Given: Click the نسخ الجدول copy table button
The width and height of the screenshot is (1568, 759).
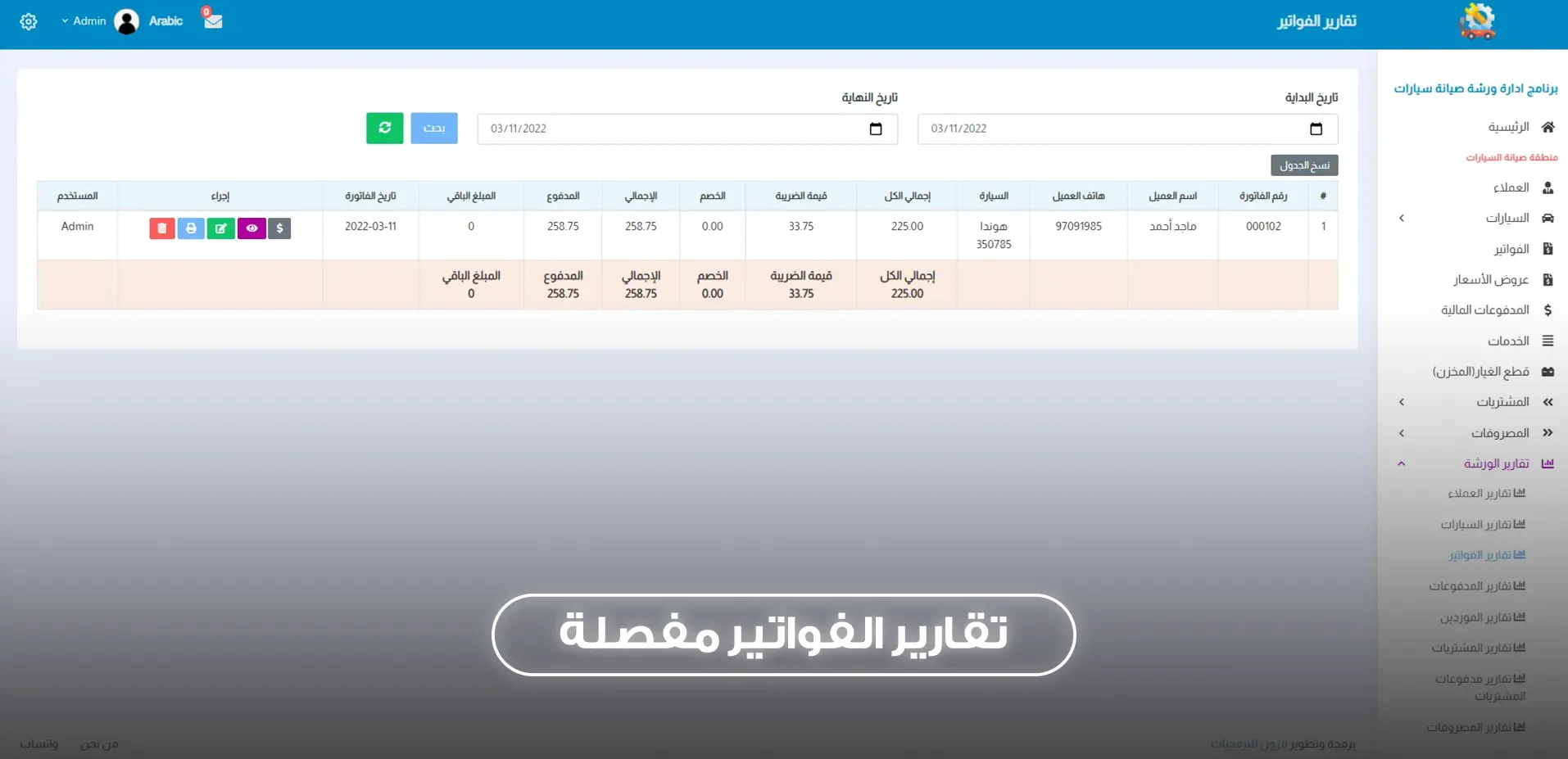Looking at the screenshot, I should coord(1304,165).
